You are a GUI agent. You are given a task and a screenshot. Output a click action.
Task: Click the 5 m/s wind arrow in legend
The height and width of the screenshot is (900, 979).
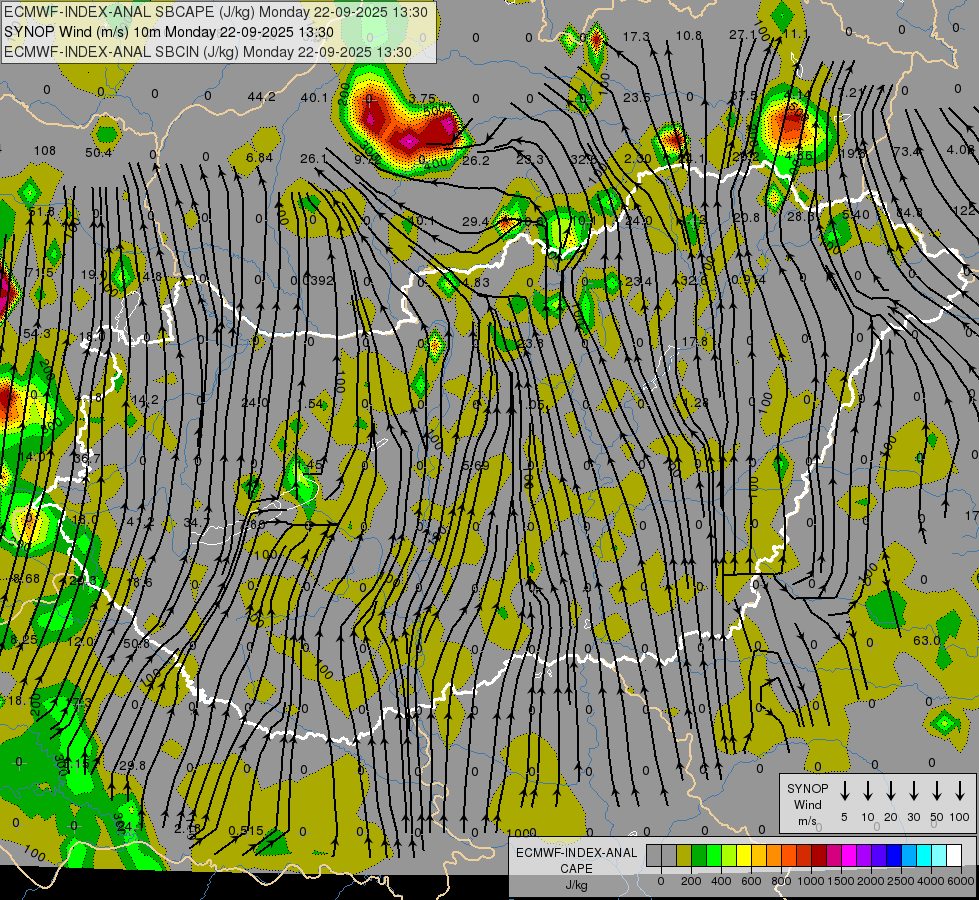[x=845, y=791]
